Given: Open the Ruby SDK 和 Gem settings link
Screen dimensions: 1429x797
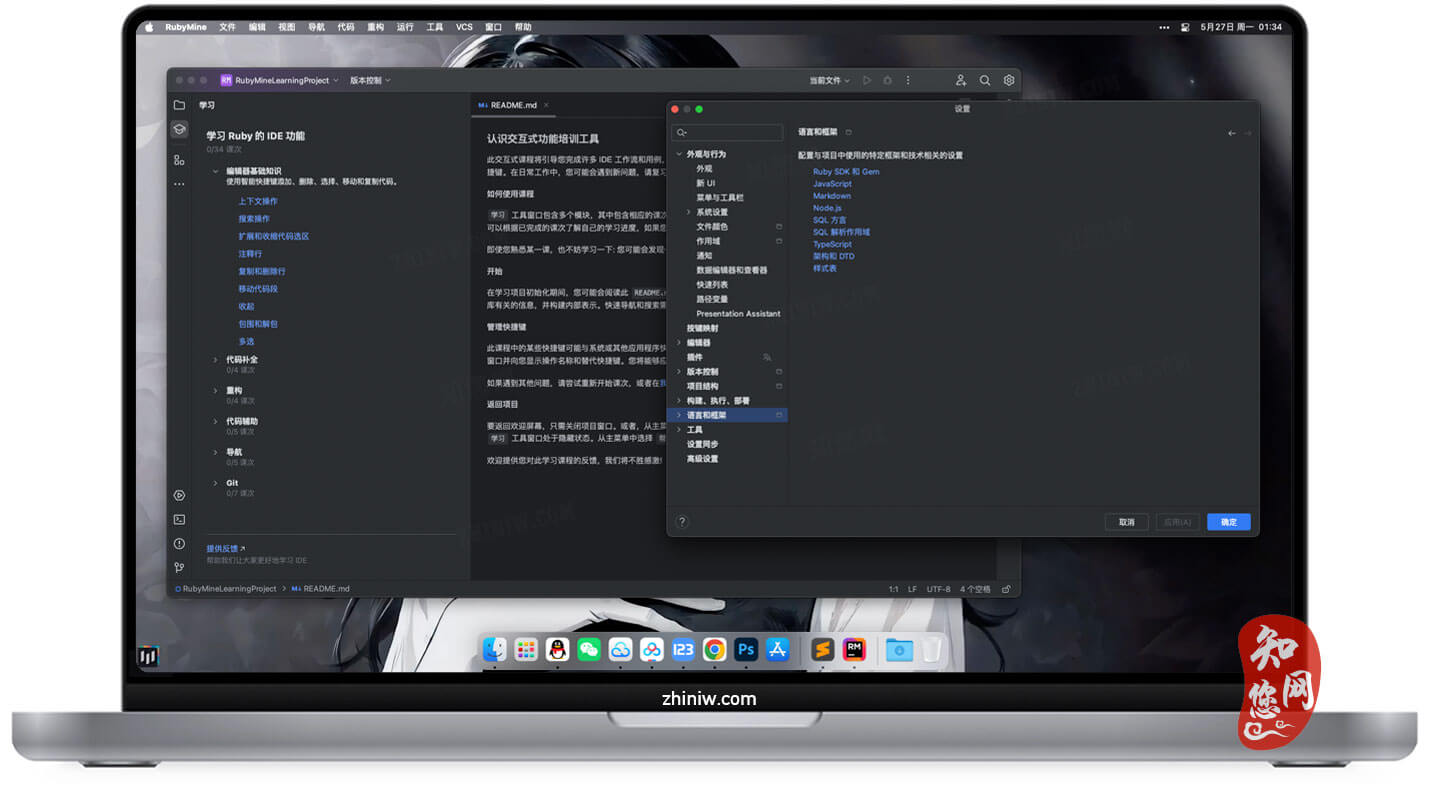Looking at the screenshot, I should [x=846, y=172].
